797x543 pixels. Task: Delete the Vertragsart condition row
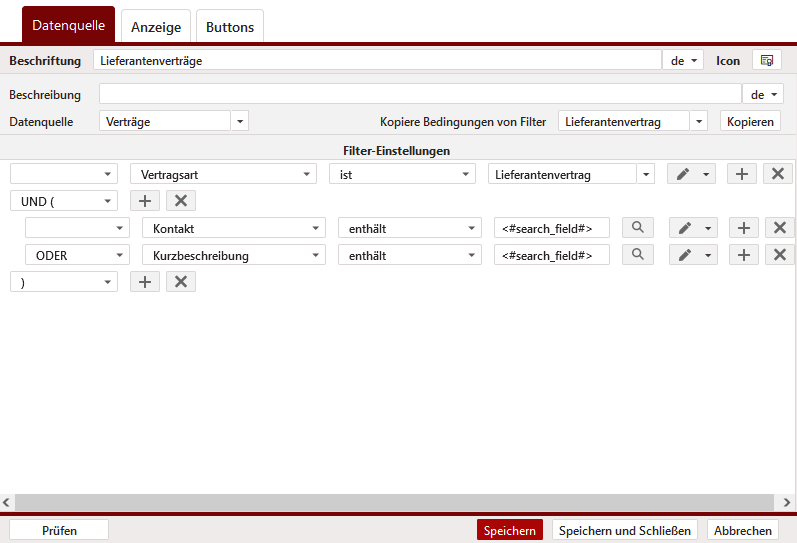point(778,174)
